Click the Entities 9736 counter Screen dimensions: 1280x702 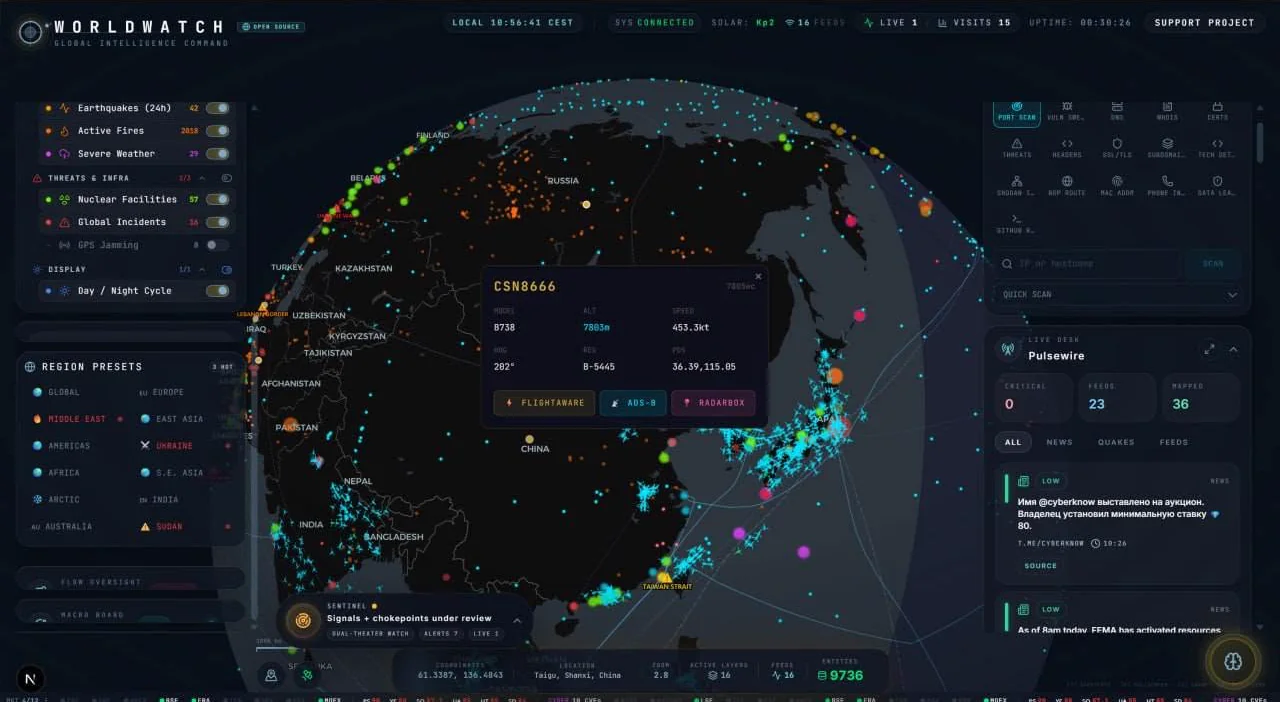click(840, 670)
